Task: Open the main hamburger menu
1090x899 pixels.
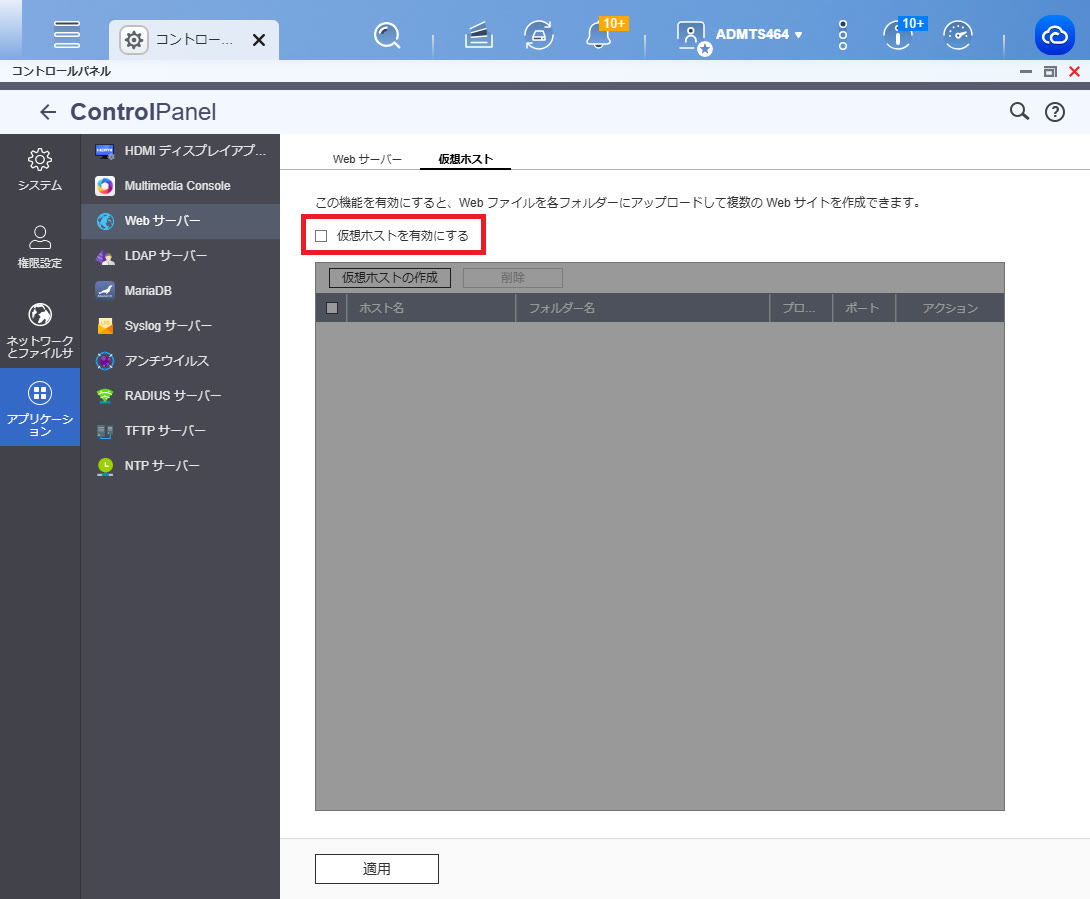Action: pos(67,34)
